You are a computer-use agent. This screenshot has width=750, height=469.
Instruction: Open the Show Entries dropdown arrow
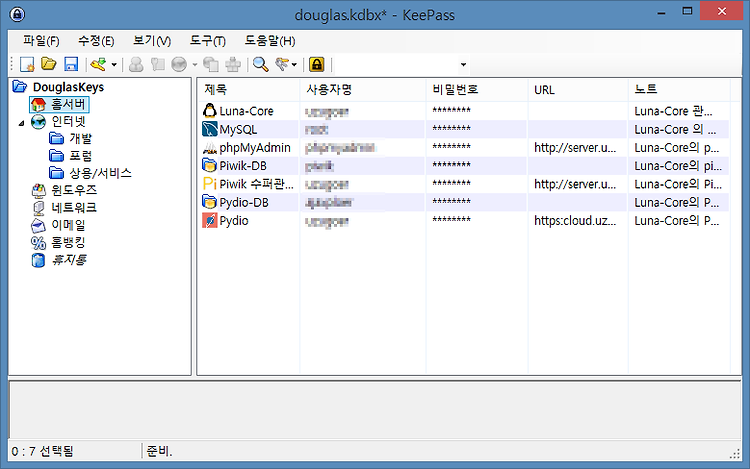pos(294,65)
